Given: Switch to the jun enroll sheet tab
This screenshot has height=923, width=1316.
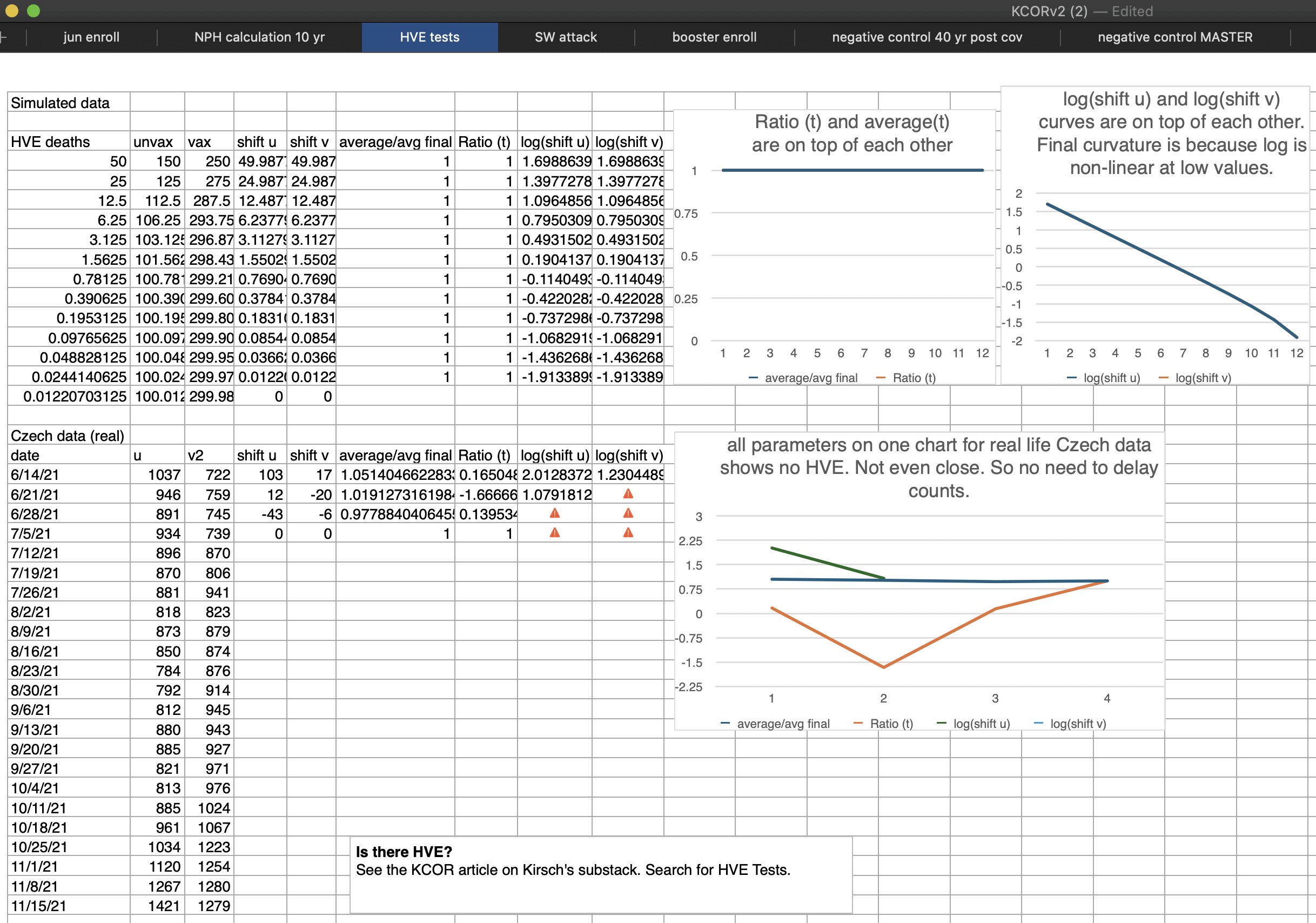Looking at the screenshot, I should (x=91, y=37).
